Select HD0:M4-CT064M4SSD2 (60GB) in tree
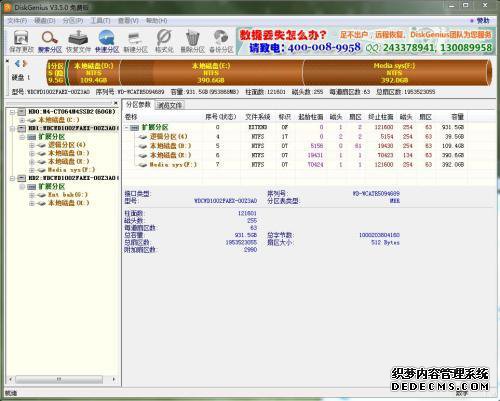 click(x=72, y=112)
